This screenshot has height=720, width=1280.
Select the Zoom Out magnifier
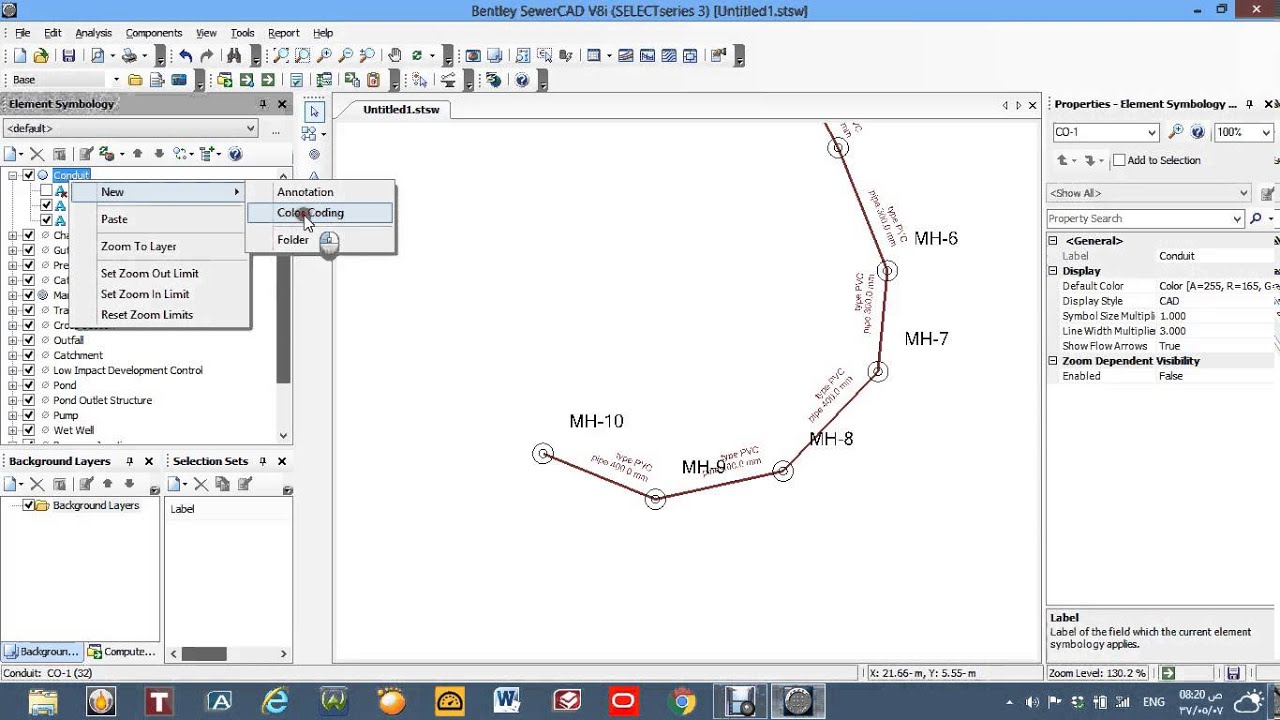(346, 56)
